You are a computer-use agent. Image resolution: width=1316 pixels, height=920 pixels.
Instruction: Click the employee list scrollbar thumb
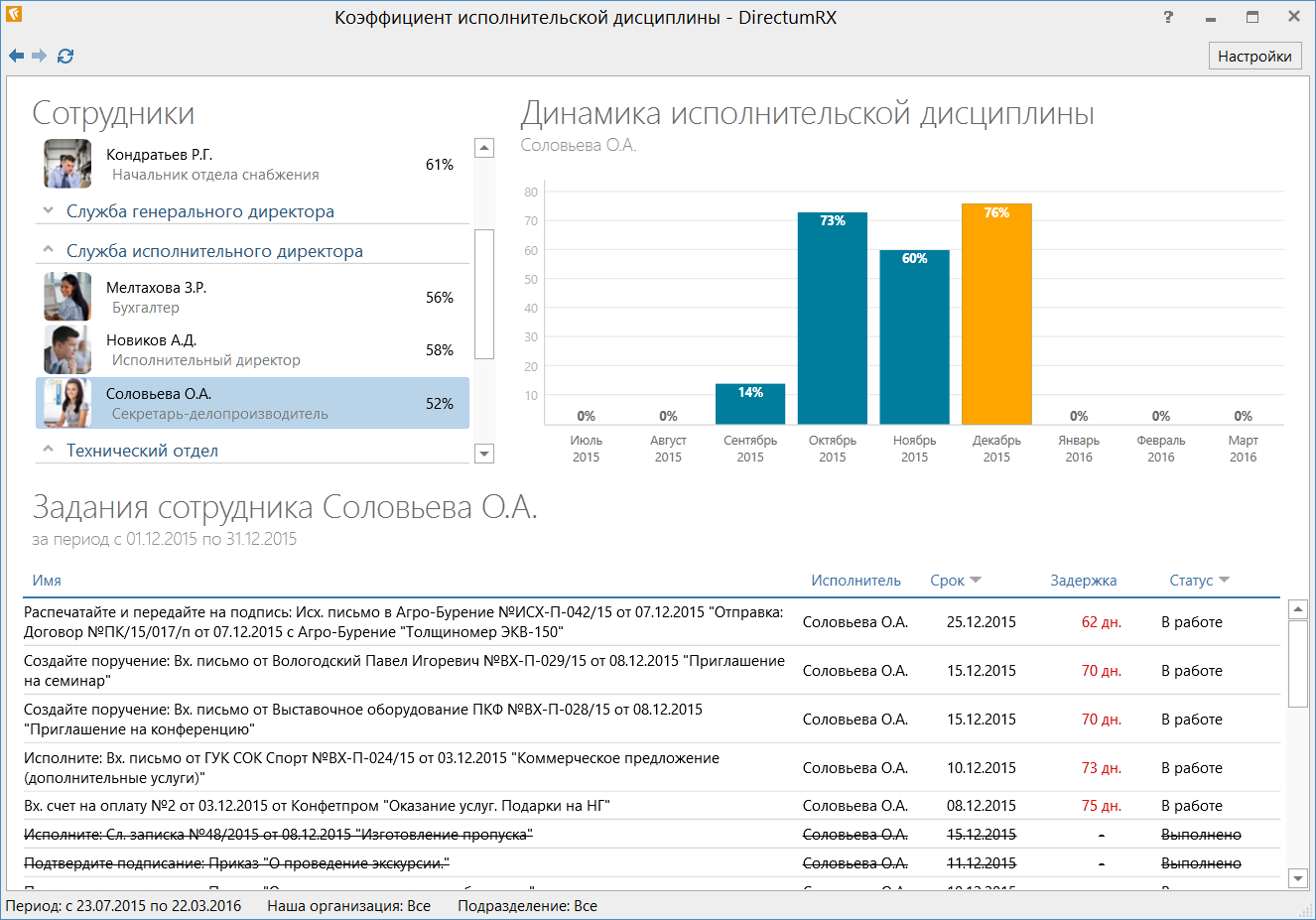coord(484,294)
